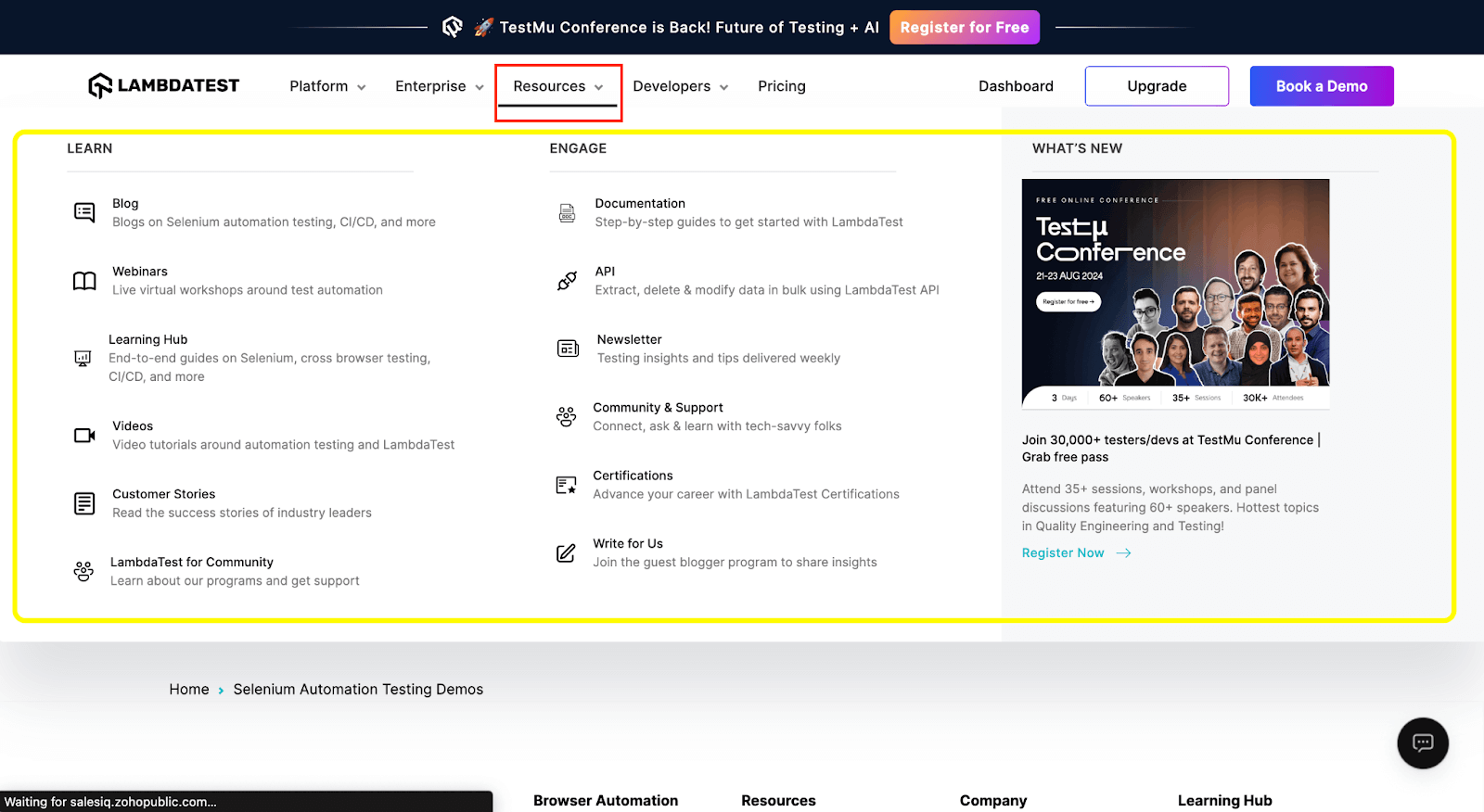Click Join 30,000+ testers/devs headline

[x=1171, y=449]
